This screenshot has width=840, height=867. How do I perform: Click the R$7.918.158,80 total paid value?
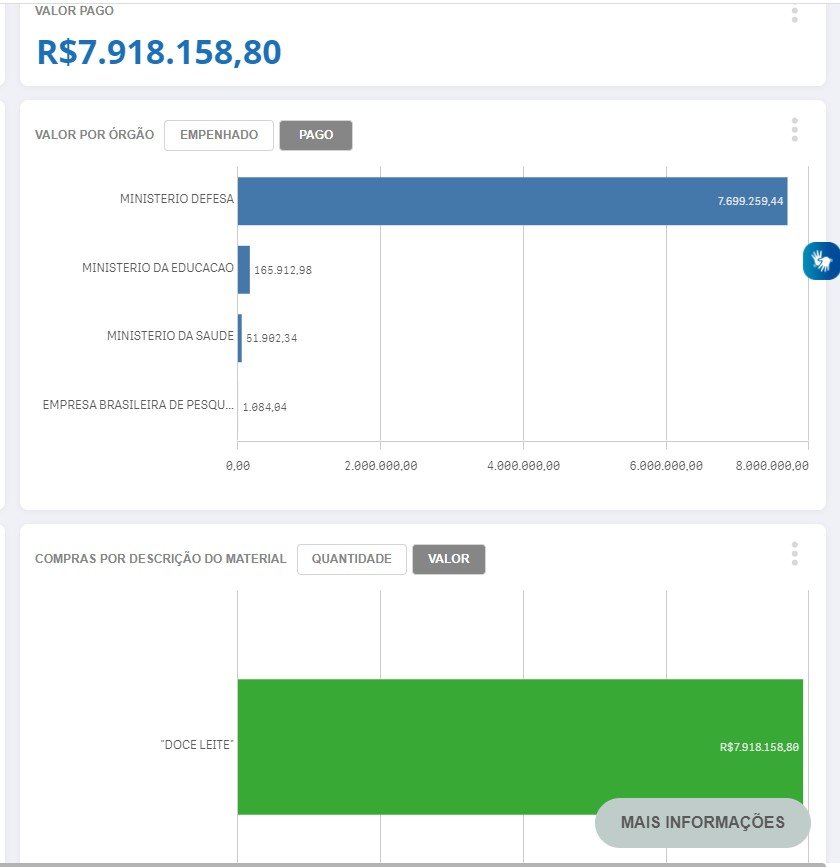[159, 52]
